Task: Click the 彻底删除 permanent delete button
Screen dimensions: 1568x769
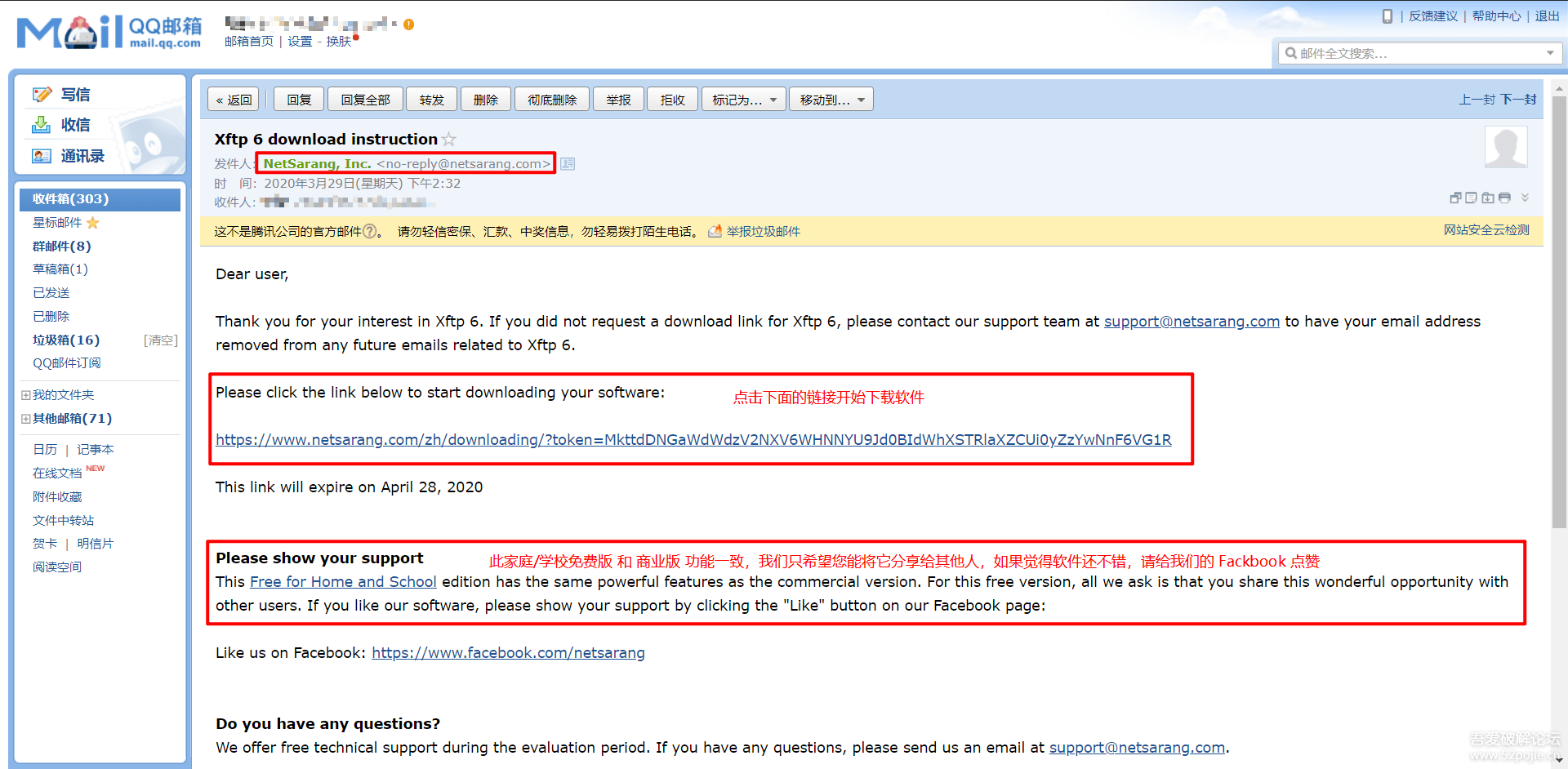Action: click(x=552, y=100)
